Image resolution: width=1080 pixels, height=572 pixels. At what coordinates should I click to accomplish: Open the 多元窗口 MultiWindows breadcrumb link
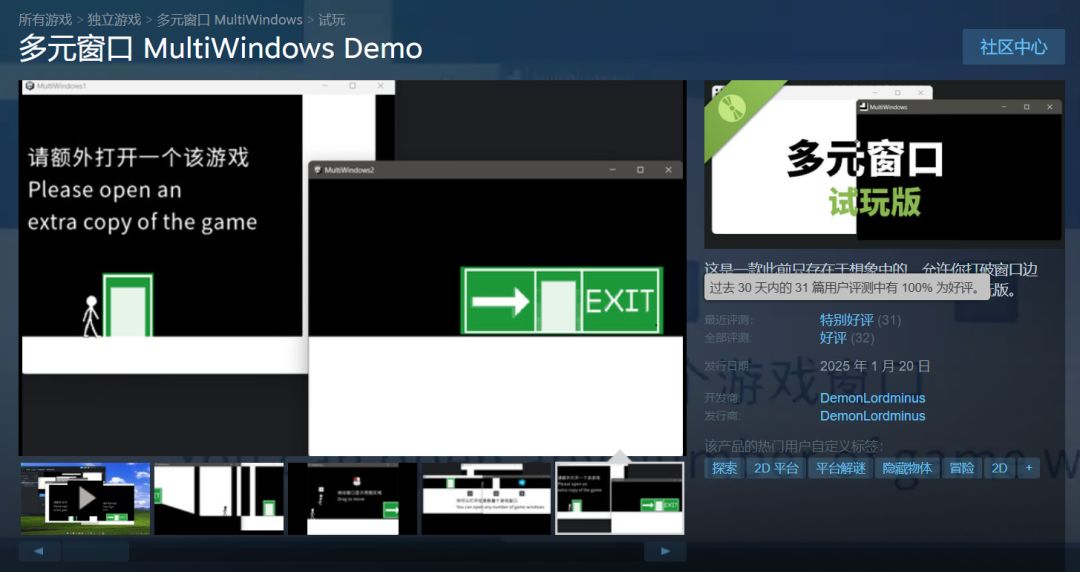coord(229,19)
